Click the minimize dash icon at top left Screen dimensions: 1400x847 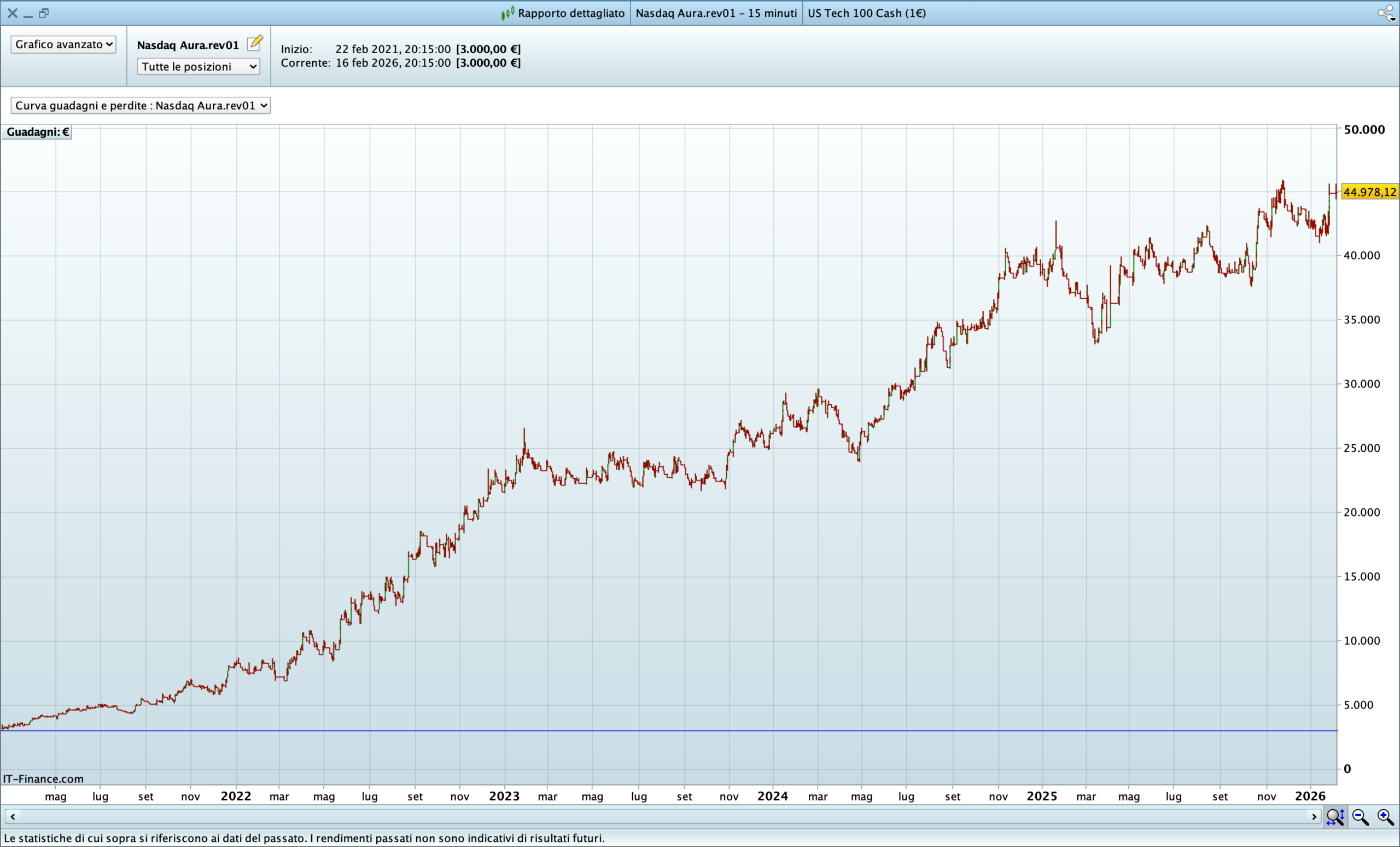pyautogui.click(x=28, y=15)
